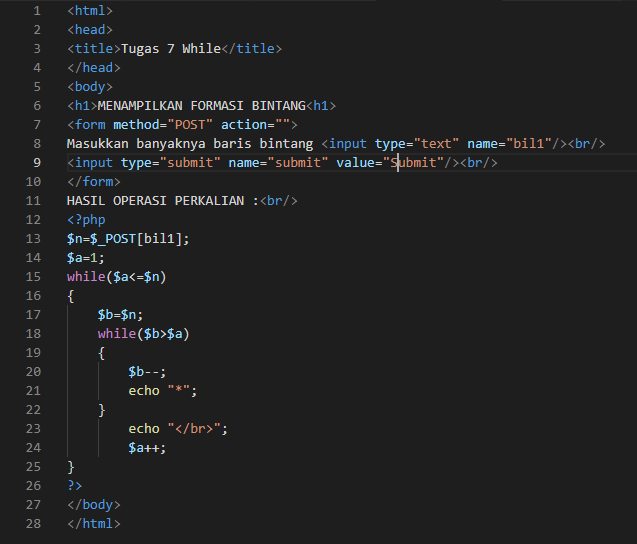Click the ?> closing PHP tag on line 26

click(x=75, y=486)
